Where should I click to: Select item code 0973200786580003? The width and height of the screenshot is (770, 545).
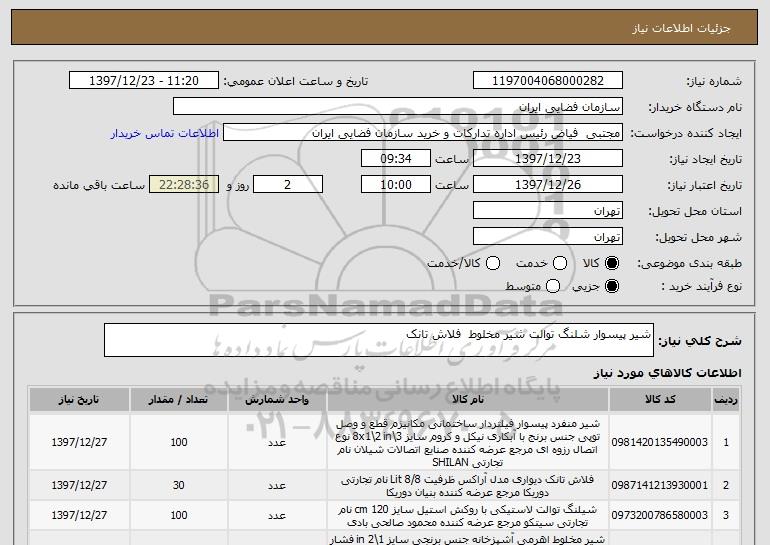[x=660, y=515]
